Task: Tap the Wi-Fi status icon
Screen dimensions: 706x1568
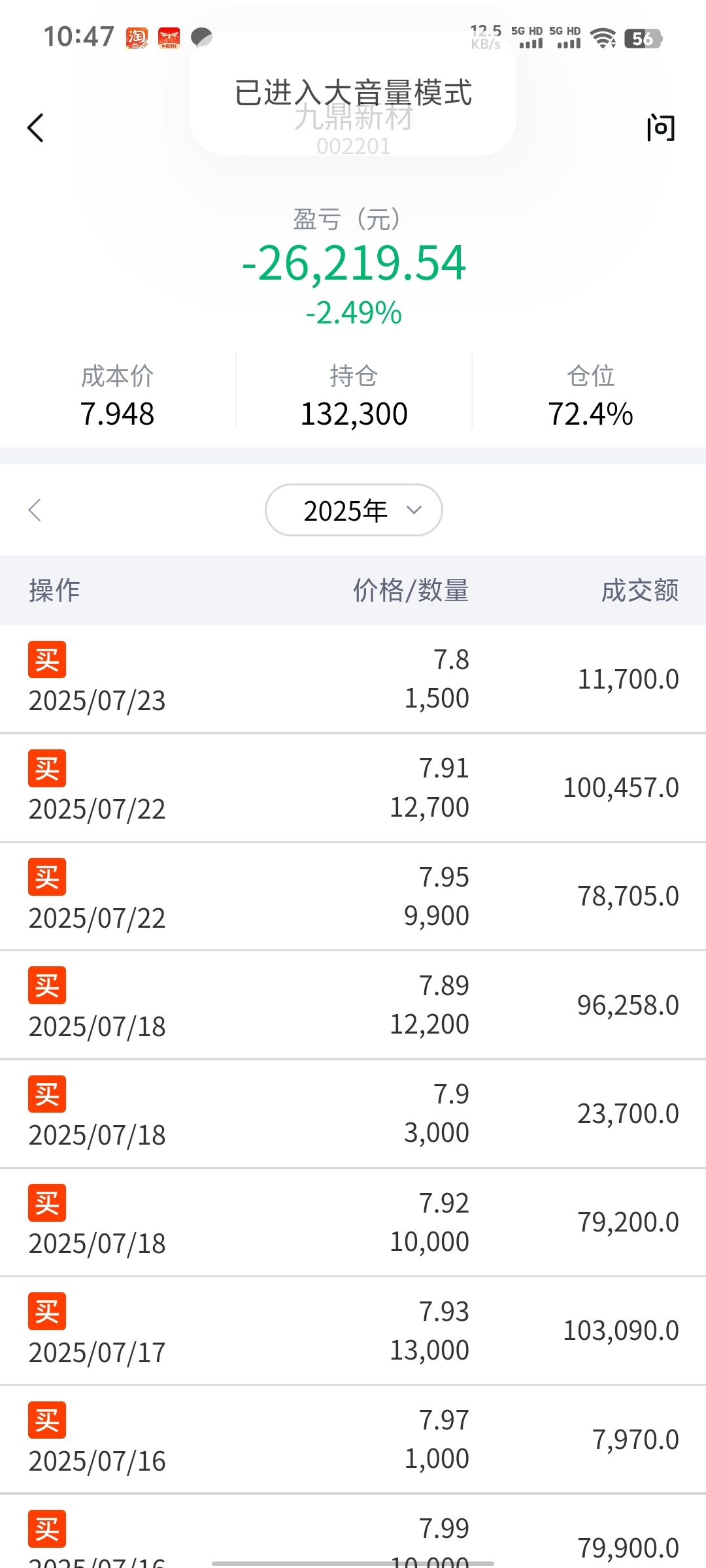Action: tap(603, 38)
